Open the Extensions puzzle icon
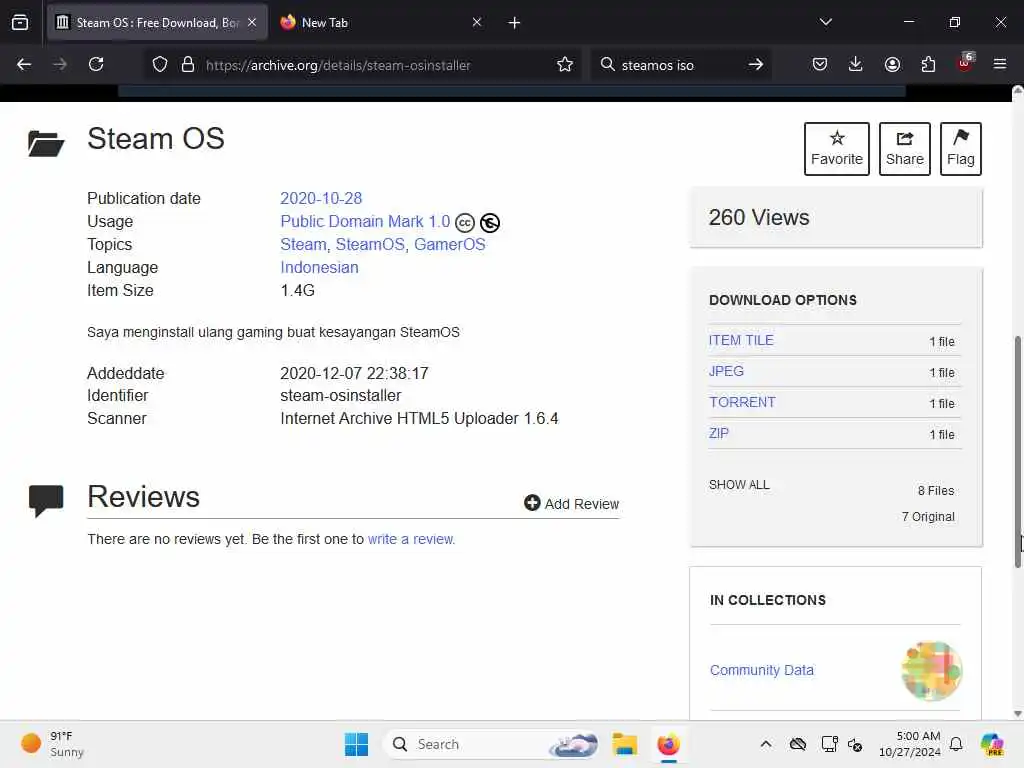The image size is (1024, 768). pos(928,64)
